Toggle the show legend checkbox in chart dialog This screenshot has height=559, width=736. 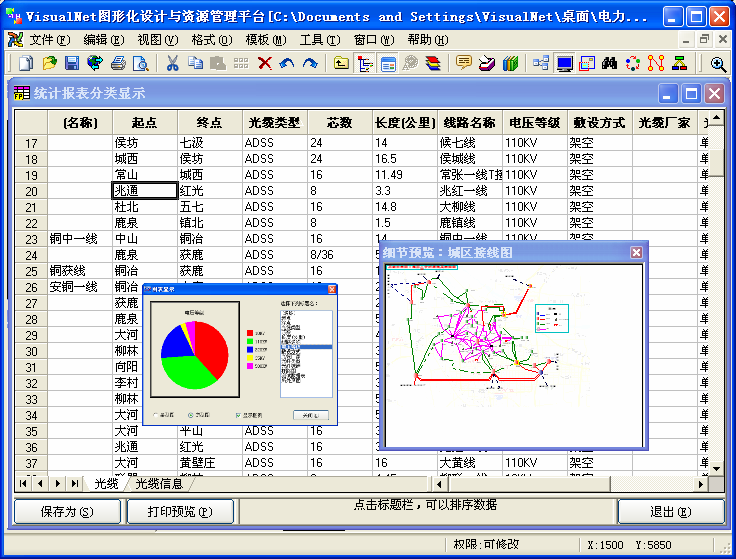pos(238,413)
